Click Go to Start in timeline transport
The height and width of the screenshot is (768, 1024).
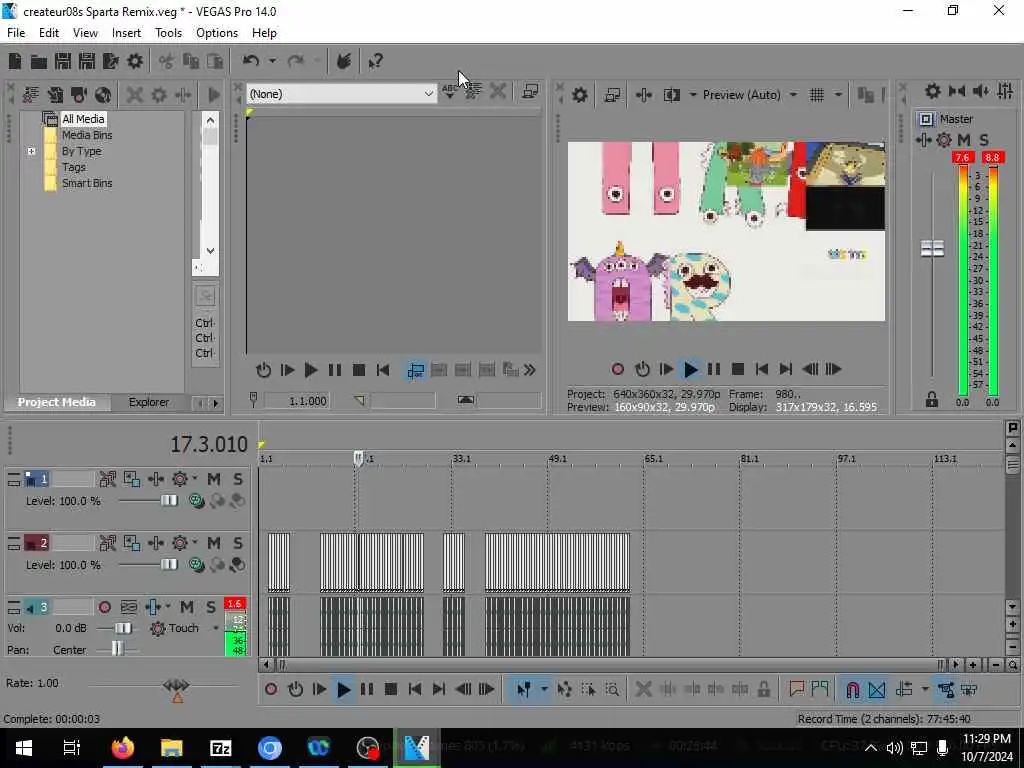[415, 690]
